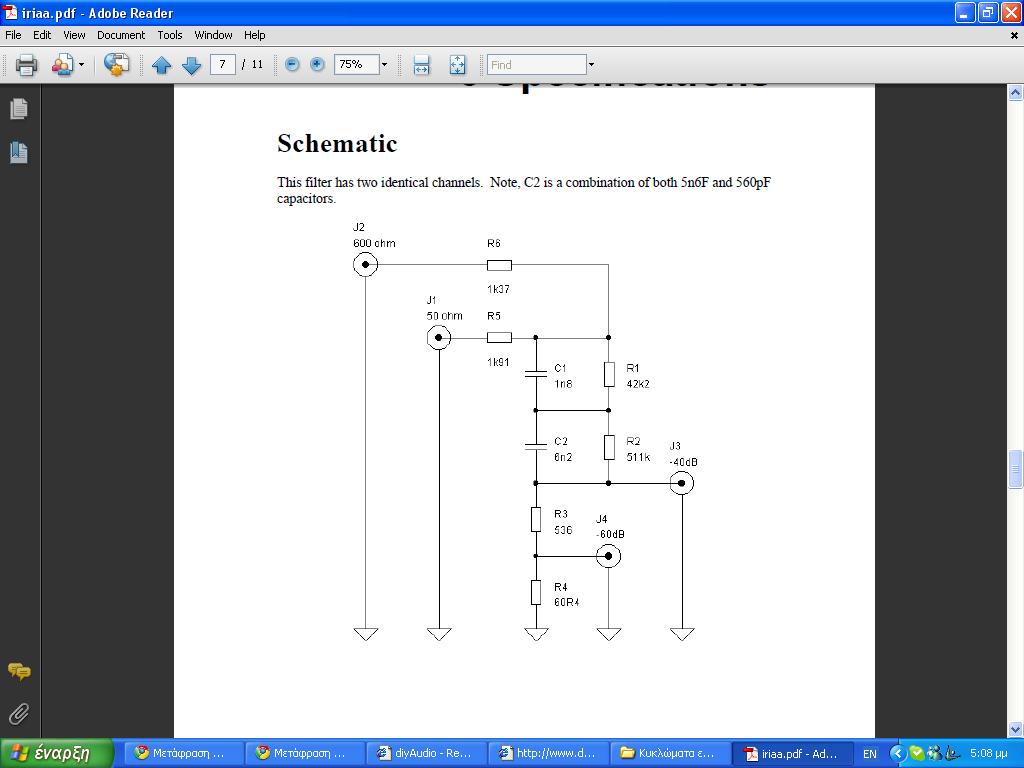Click the R6 resistor value 1k37

tap(498, 289)
